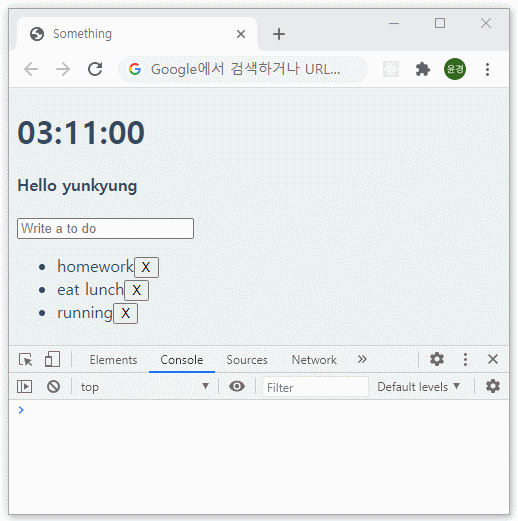The width and height of the screenshot is (518, 521).
Task: Click the faded extension icon beside address bar
Action: tap(391, 69)
